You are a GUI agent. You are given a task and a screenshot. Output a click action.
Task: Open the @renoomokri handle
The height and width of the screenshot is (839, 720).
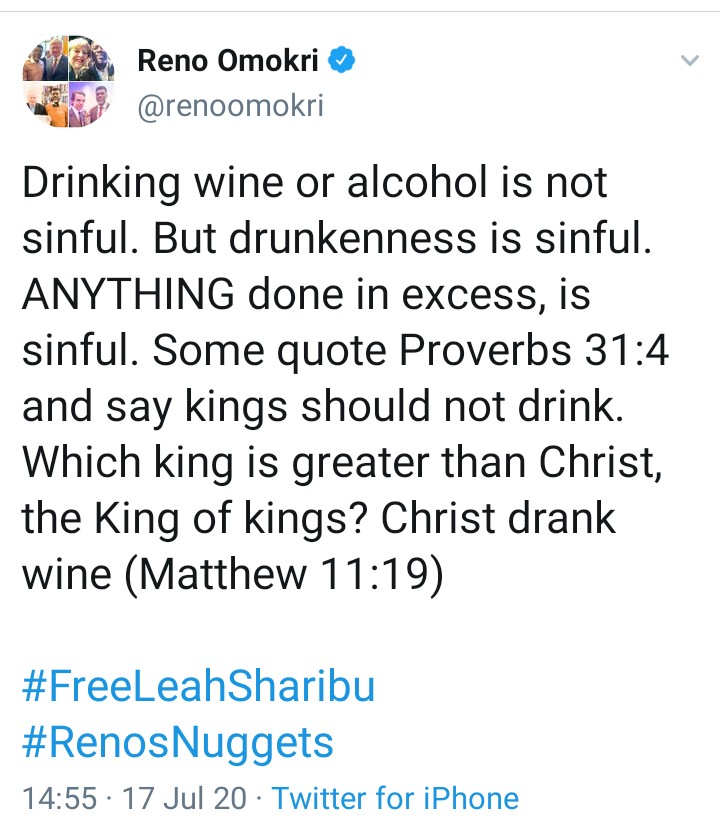click(x=230, y=106)
